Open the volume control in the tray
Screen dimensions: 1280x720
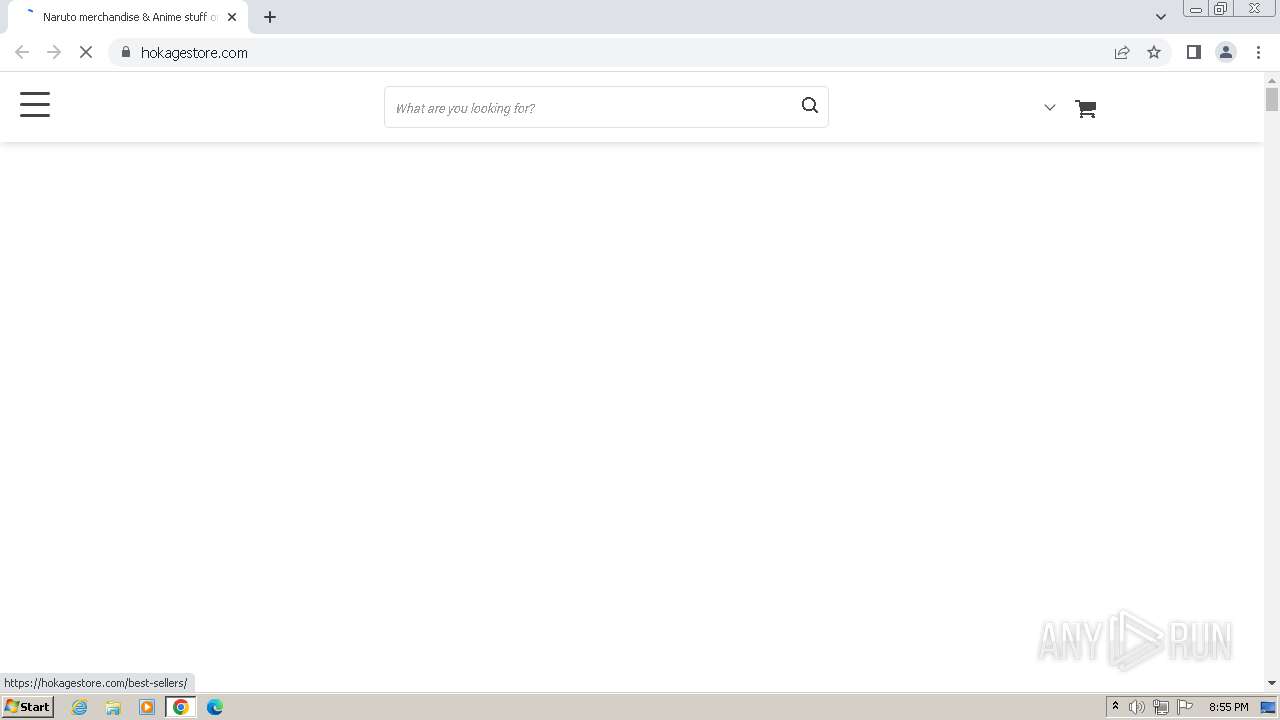point(1137,707)
